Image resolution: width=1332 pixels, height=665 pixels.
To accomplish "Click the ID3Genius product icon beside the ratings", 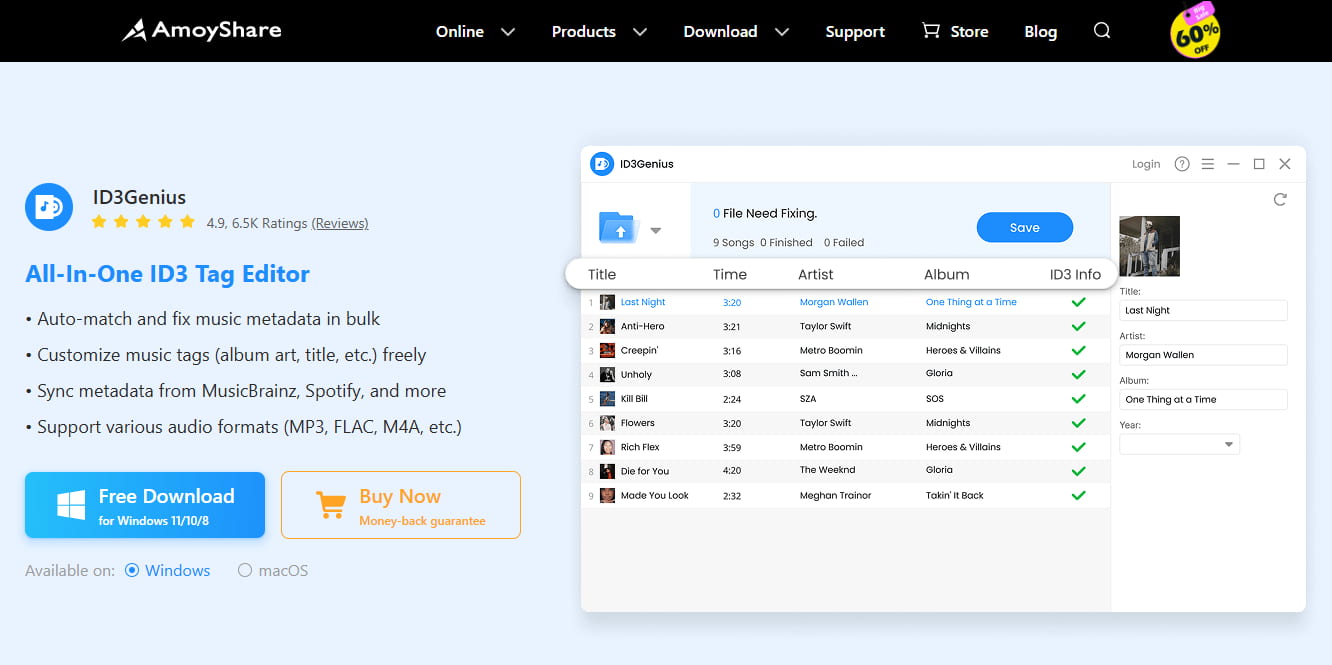I will [x=49, y=207].
